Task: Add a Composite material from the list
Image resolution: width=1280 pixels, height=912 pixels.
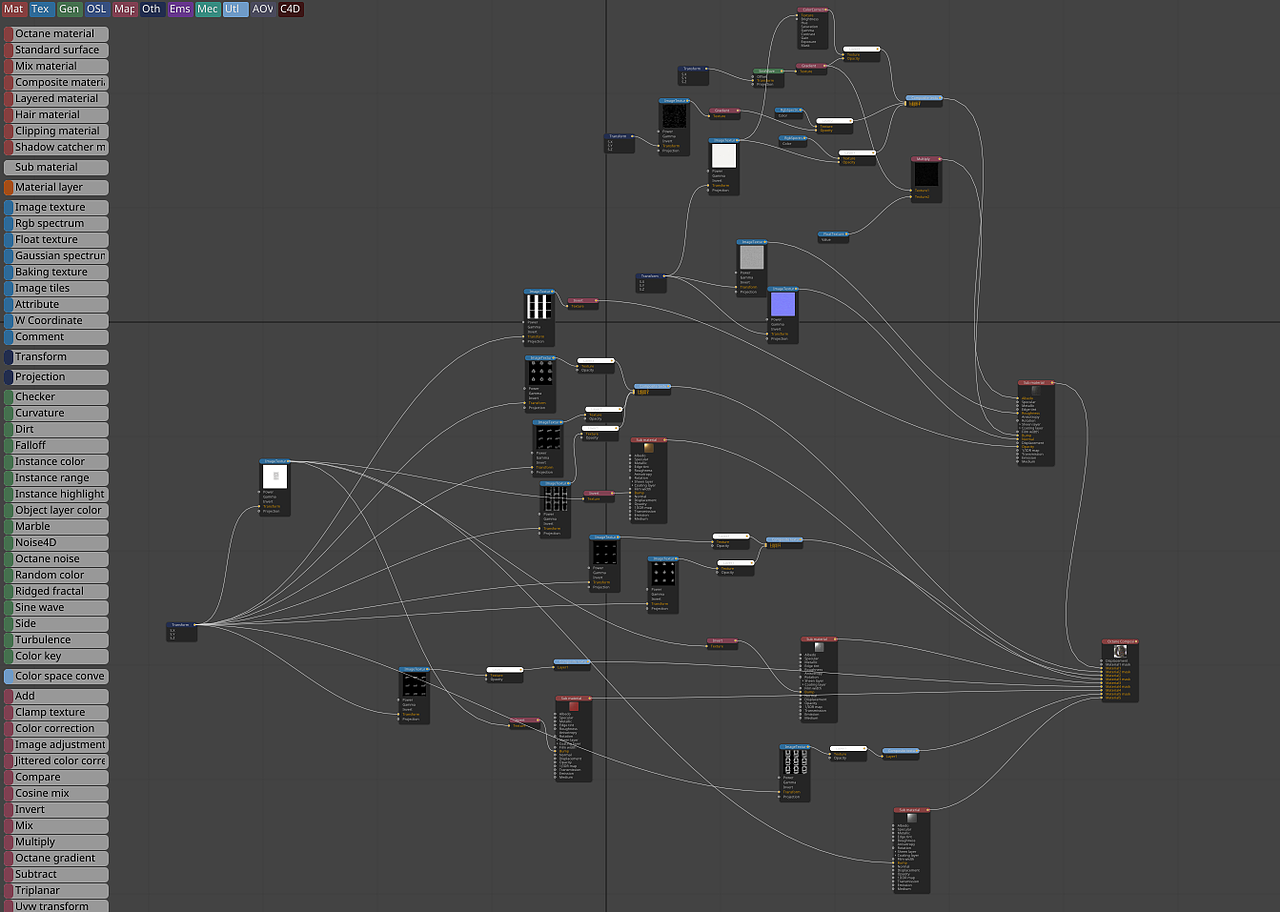Action: (x=56, y=82)
